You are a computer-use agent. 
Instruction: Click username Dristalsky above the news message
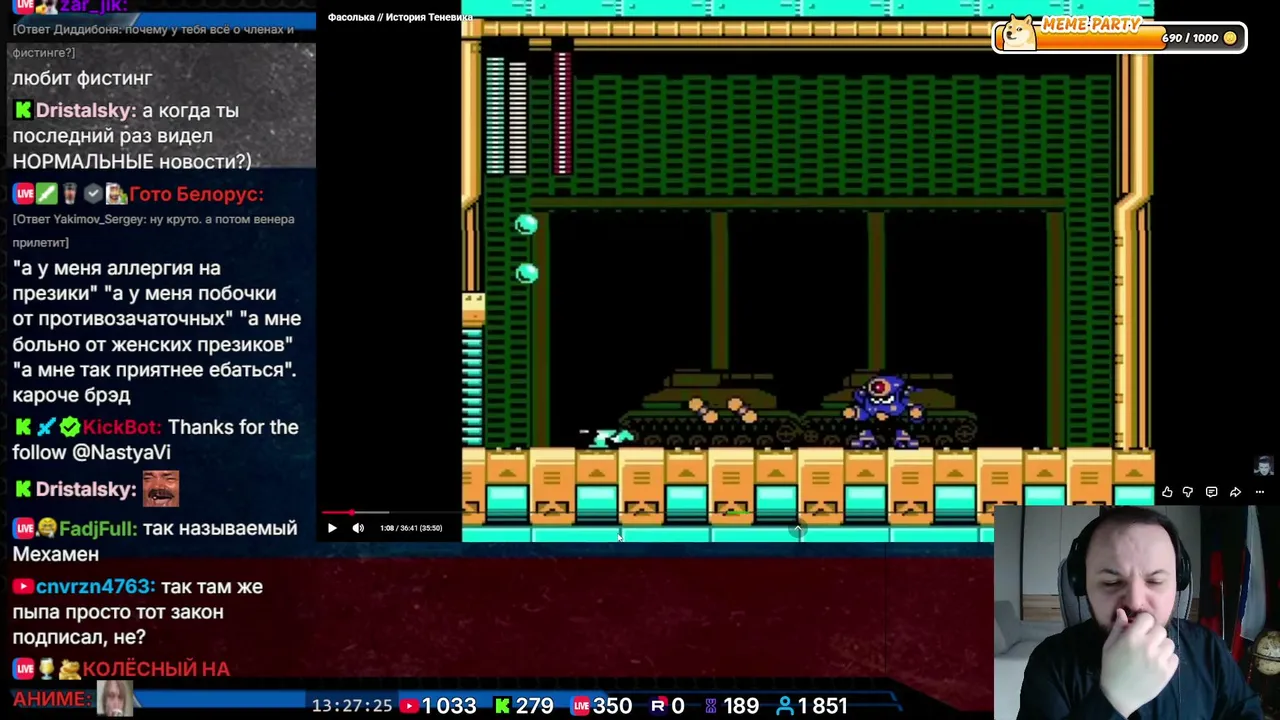(x=86, y=111)
